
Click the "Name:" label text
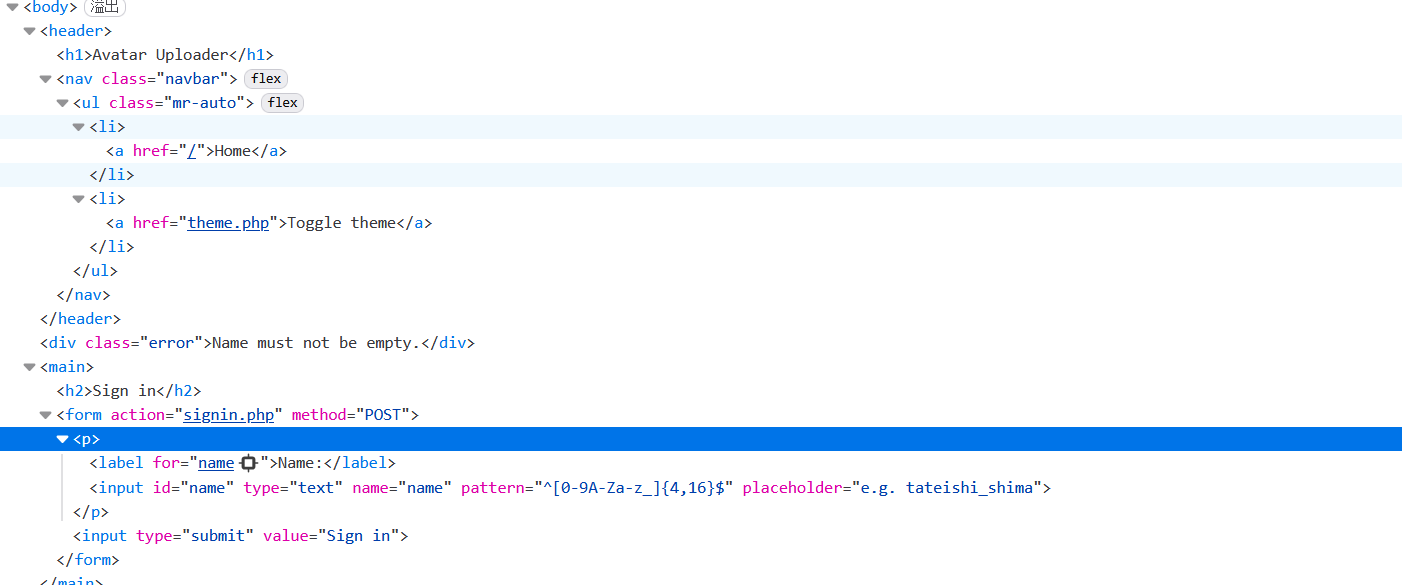point(301,463)
